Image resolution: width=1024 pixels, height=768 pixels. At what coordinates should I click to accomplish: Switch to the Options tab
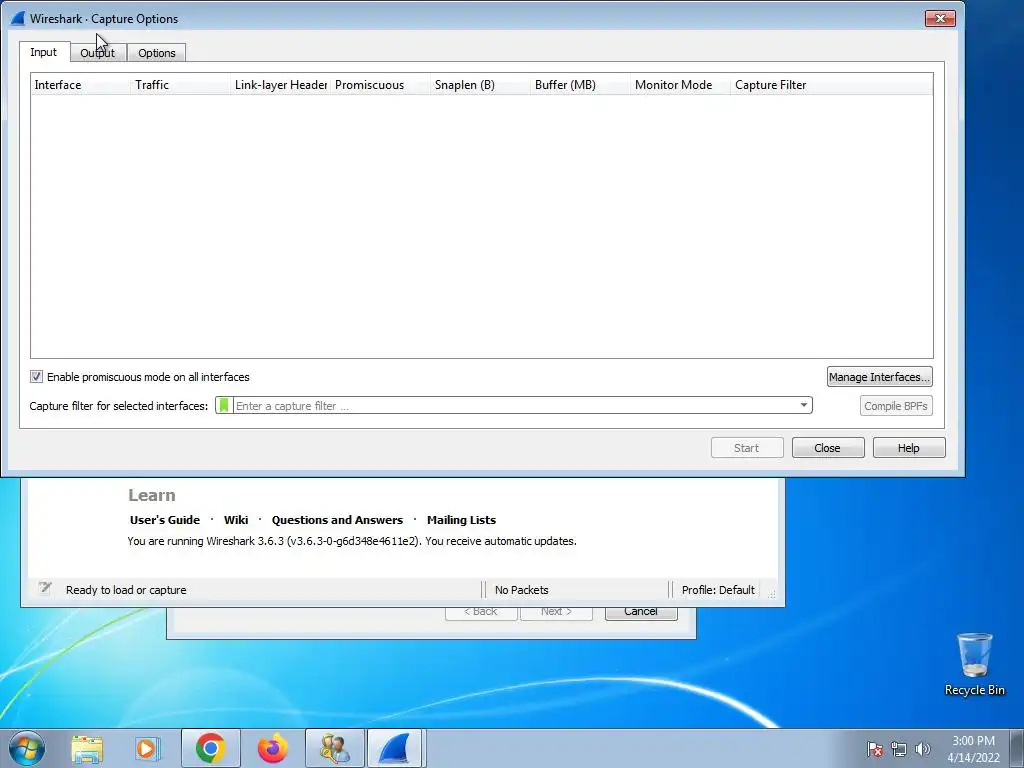pos(157,53)
